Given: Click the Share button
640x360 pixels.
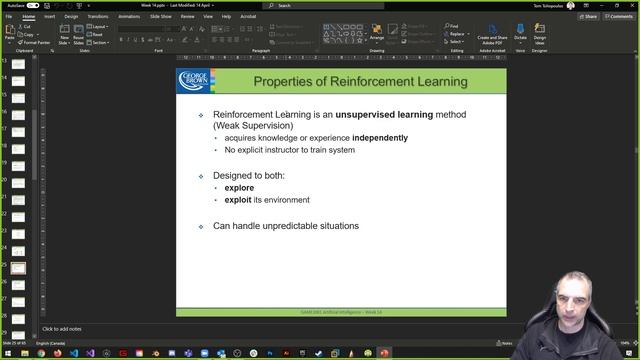Looking at the screenshot, I should (x=588, y=17).
